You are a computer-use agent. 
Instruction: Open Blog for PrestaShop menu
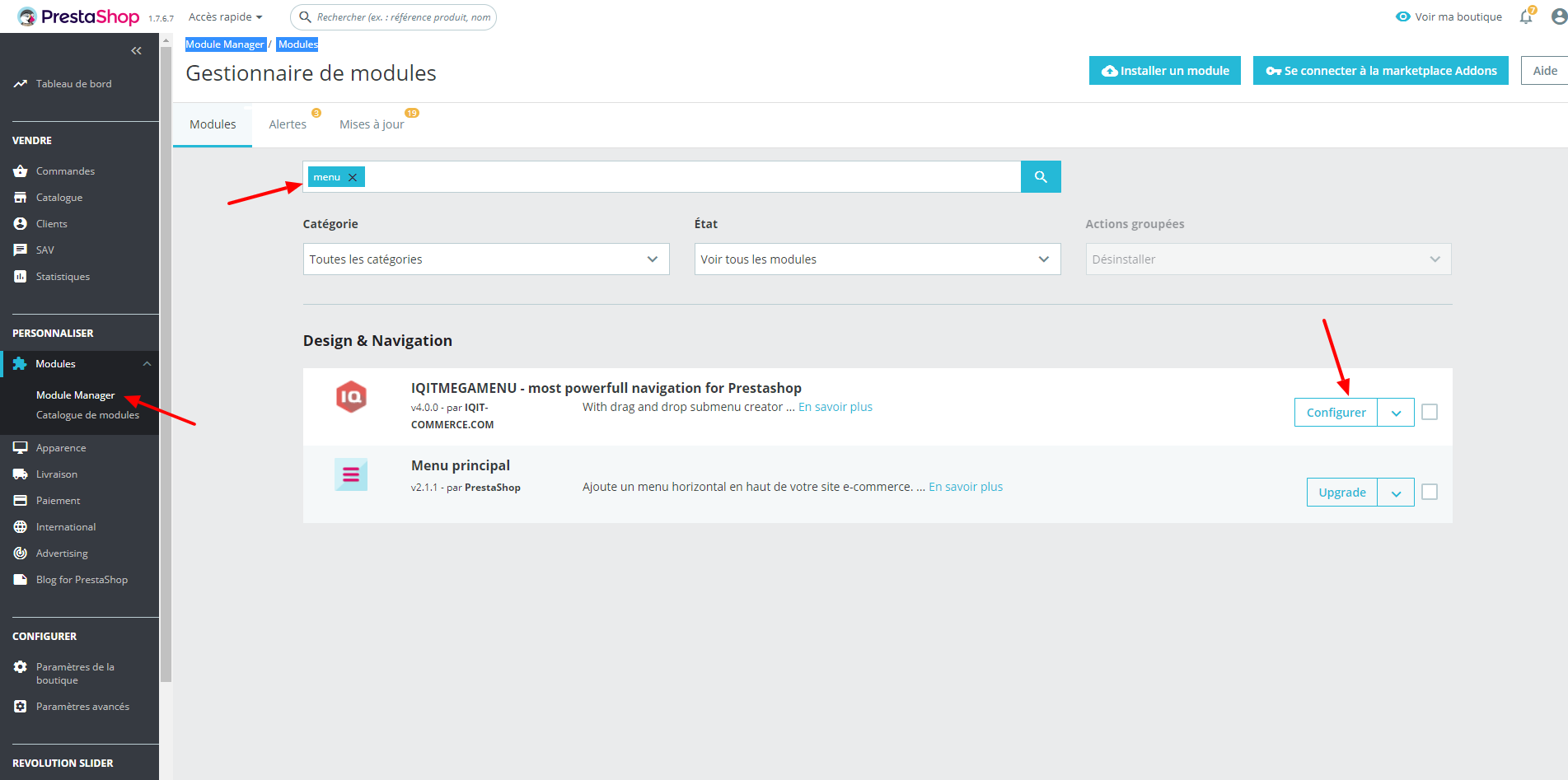[82, 580]
